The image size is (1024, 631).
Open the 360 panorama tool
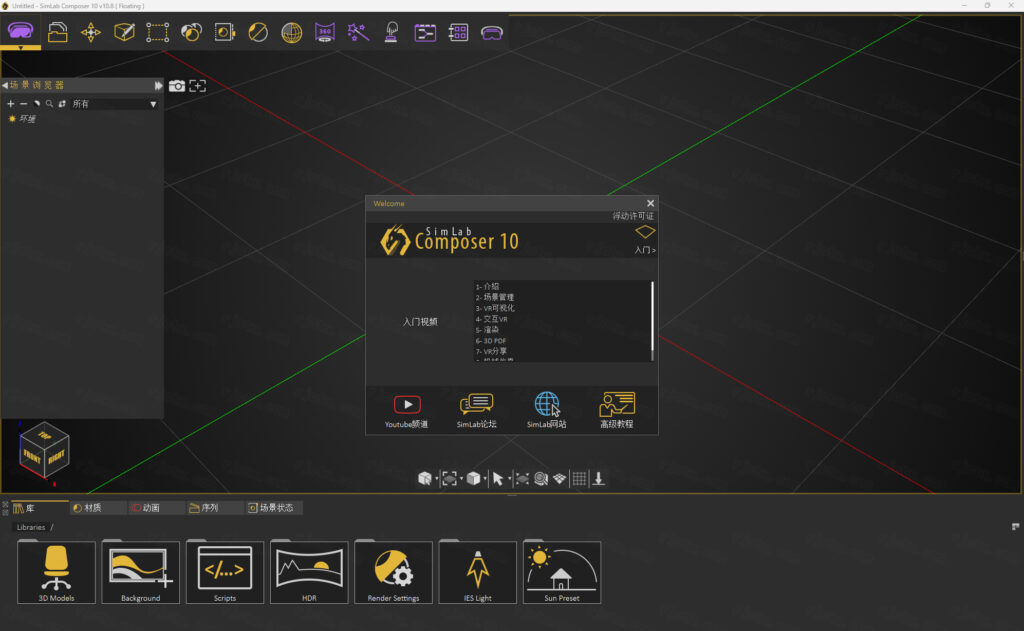(x=325, y=32)
